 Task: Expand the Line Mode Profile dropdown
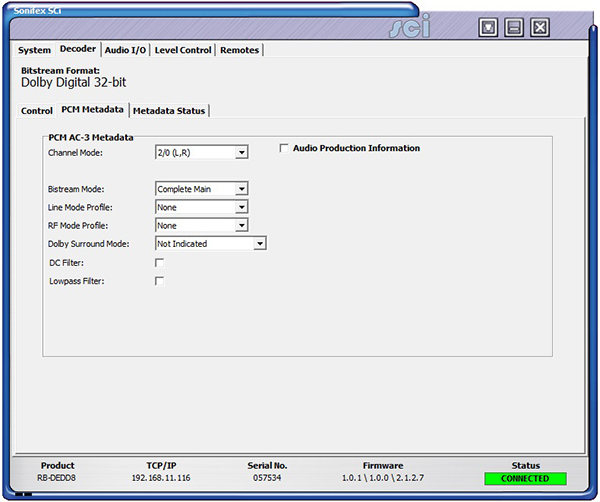202,207
